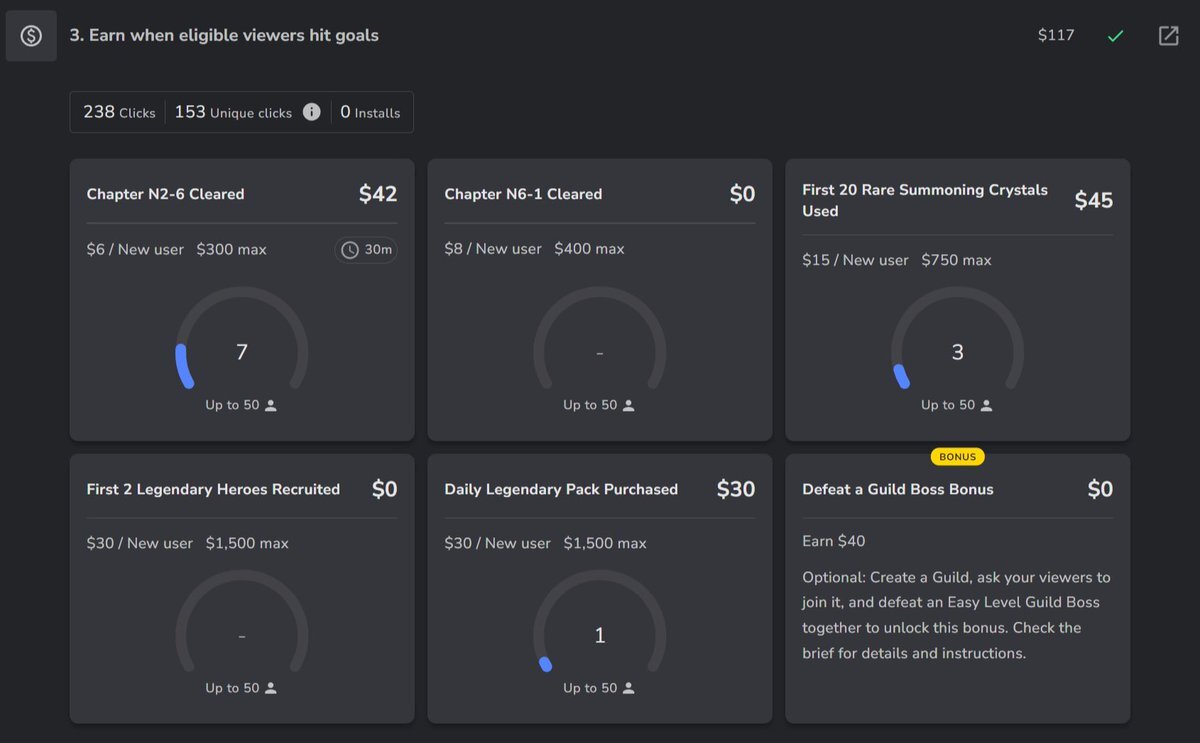Image resolution: width=1200 pixels, height=743 pixels.
Task: Click person icon under Legendary Heroes gauge
Action: pyautogui.click(x=271, y=688)
